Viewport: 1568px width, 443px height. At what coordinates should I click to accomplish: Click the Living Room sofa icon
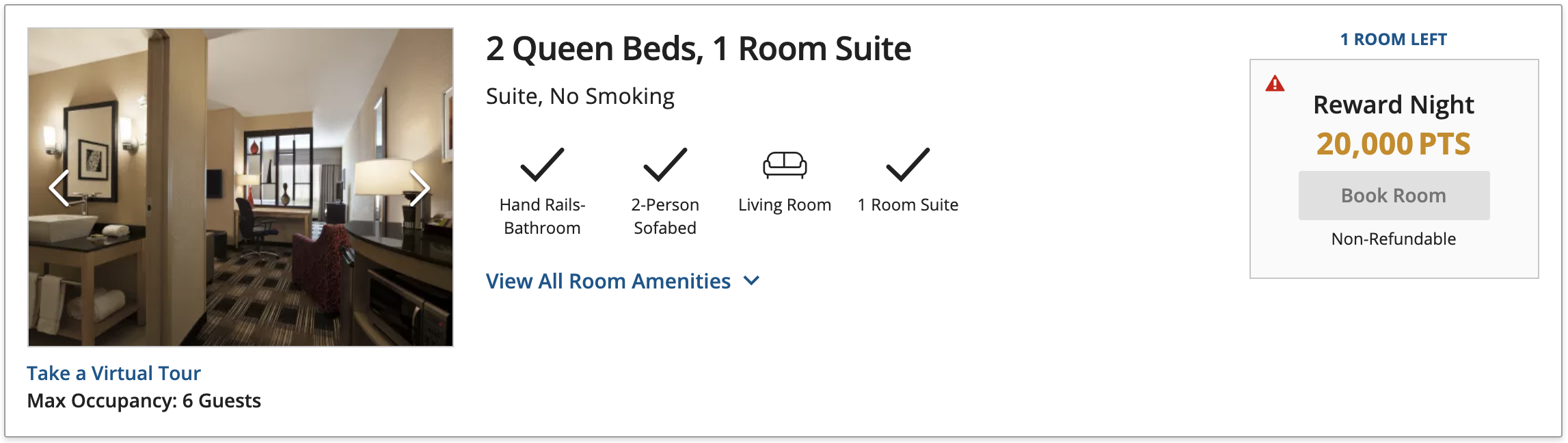784,165
